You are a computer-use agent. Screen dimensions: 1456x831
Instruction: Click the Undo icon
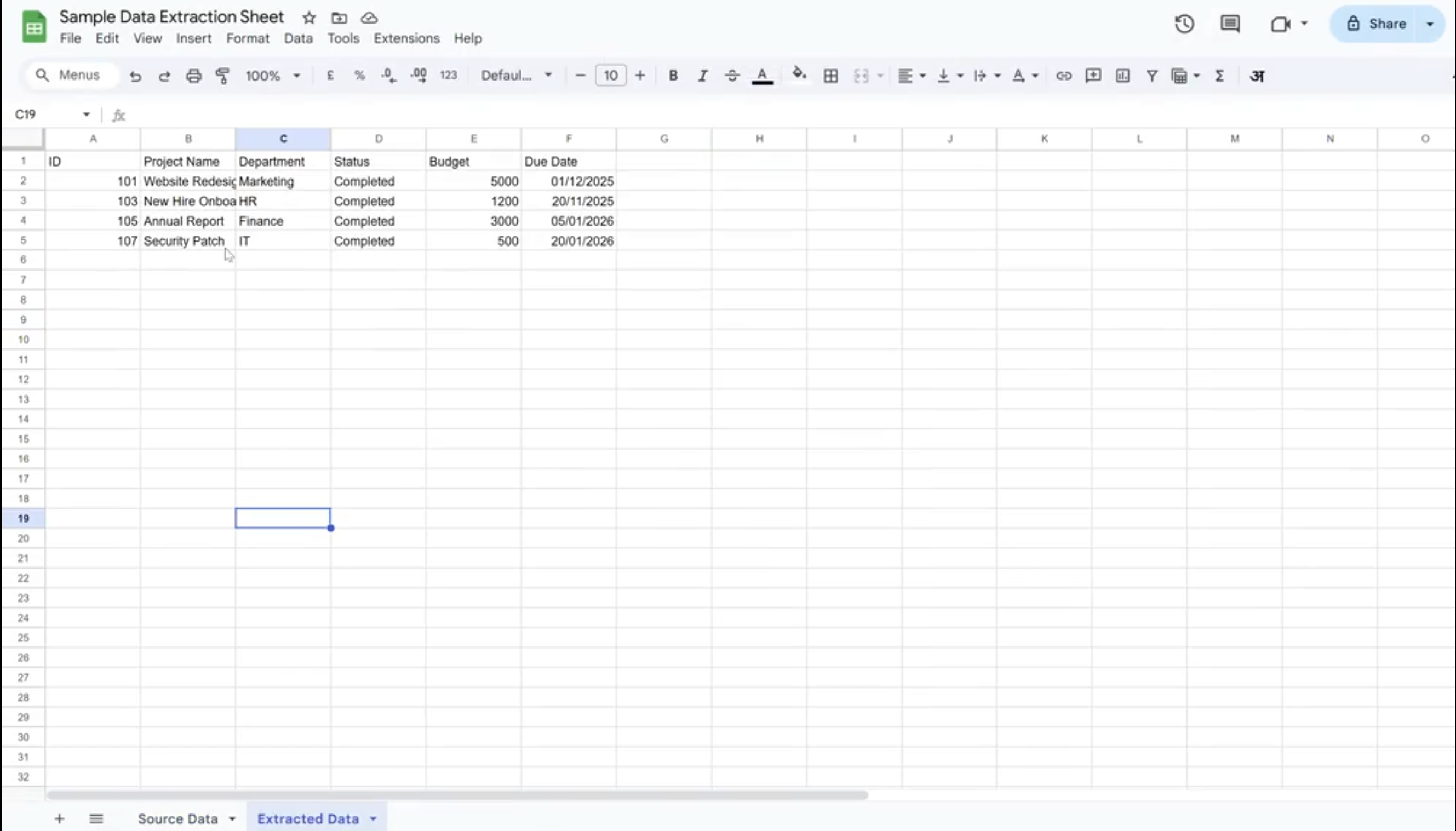[x=135, y=76]
